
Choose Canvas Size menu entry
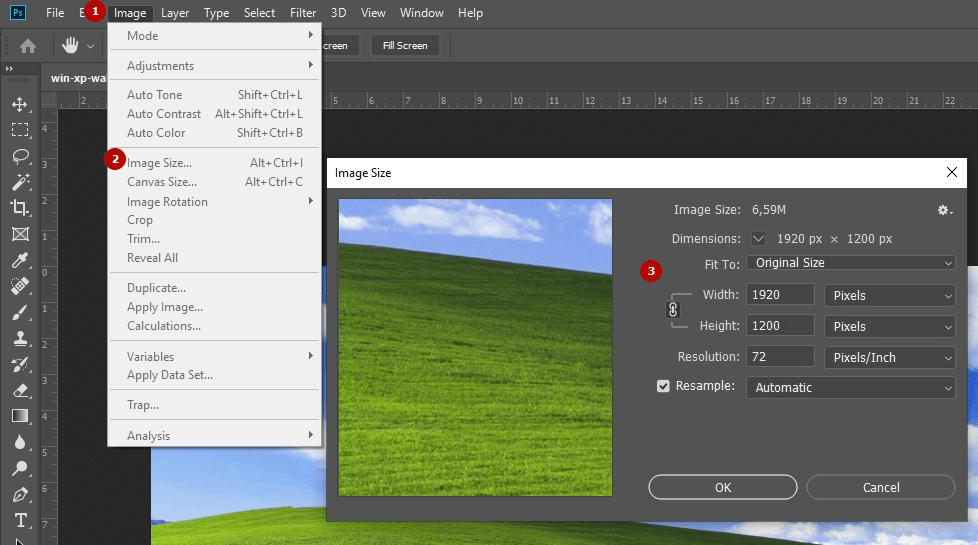(215, 181)
